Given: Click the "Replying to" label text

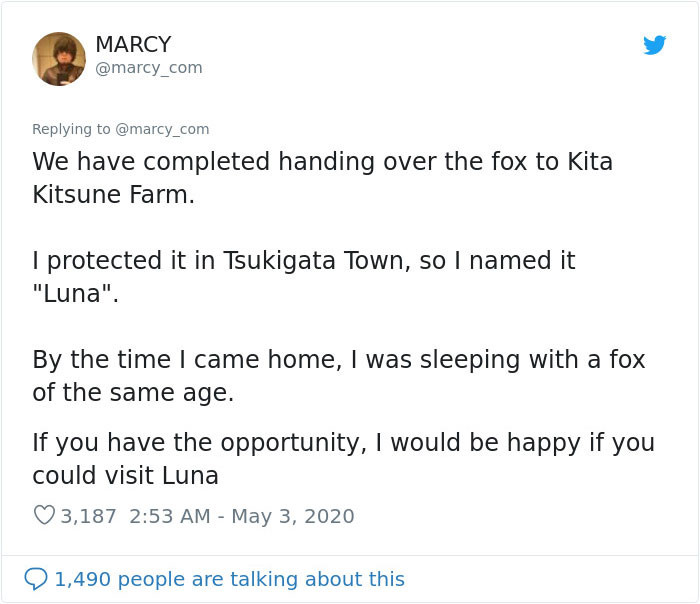Looking at the screenshot, I should point(72,129).
